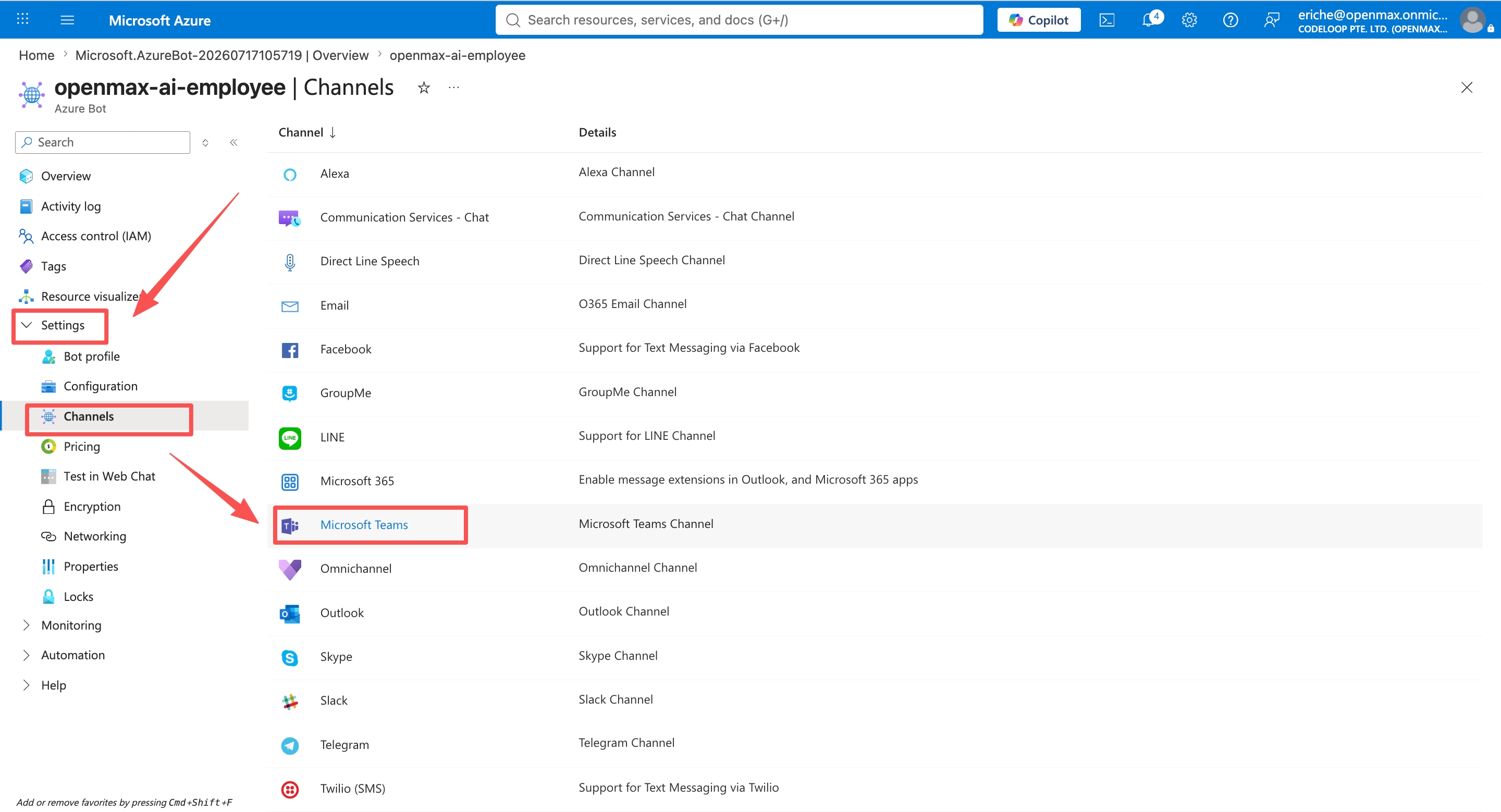Favorite the resource with star icon
Screen dimensions: 1501x812
(424, 88)
